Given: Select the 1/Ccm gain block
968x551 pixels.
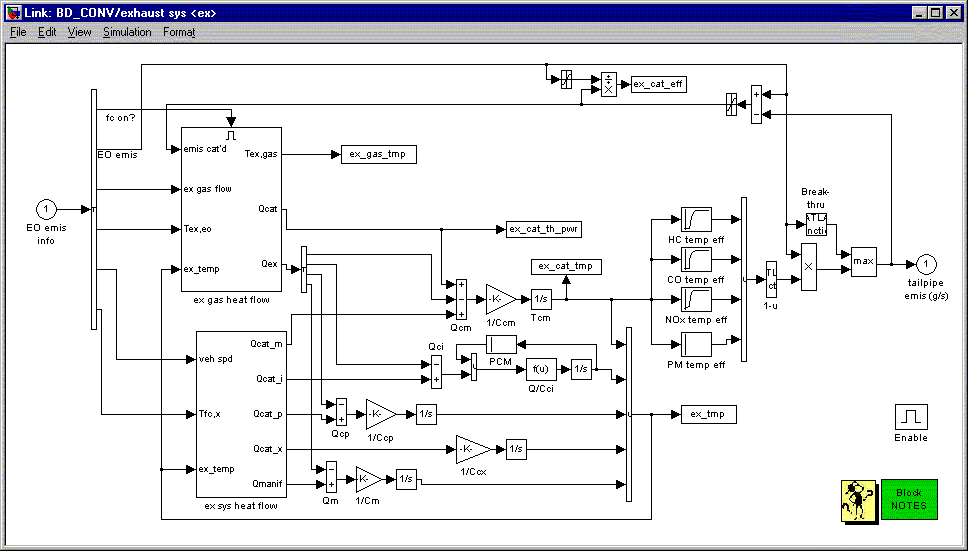Looking at the screenshot, I should [500, 299].
